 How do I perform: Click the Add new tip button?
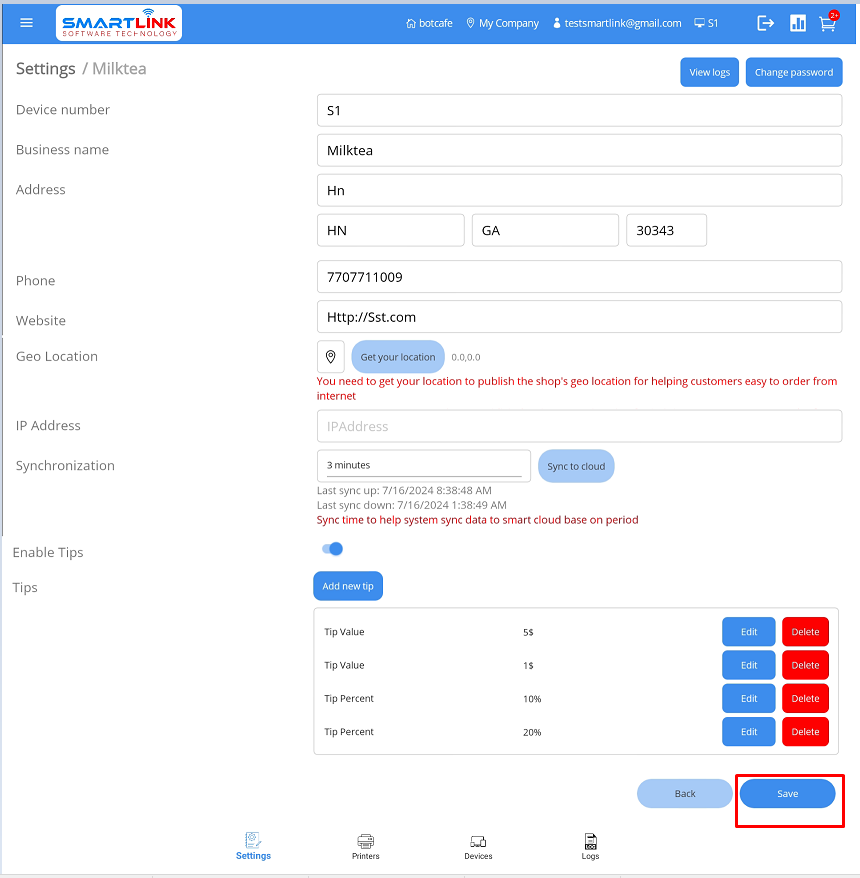pos(348,586)
